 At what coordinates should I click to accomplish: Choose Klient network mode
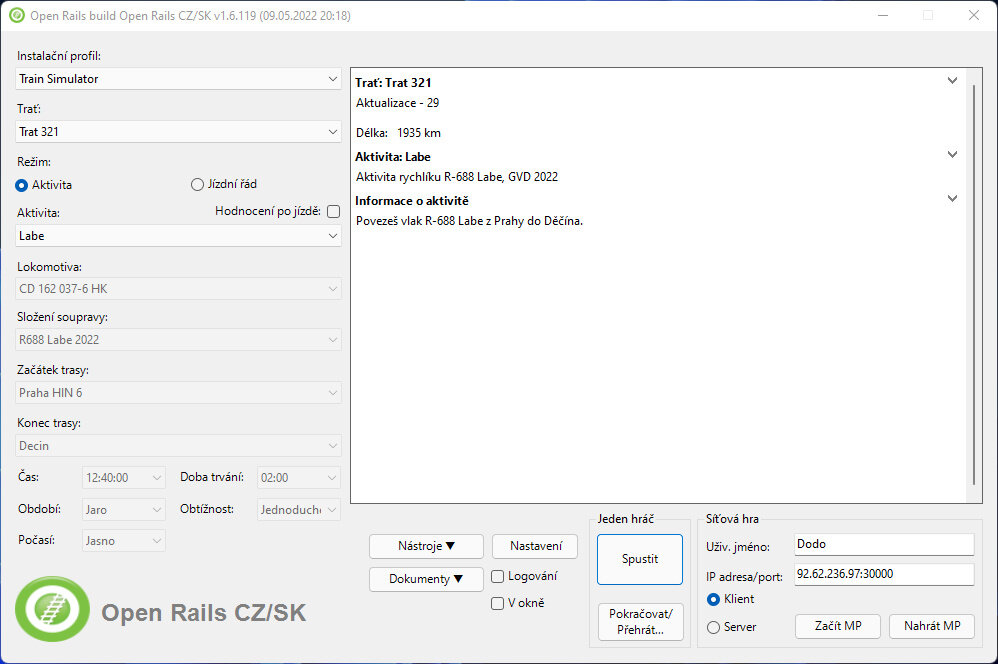(713, 600)
